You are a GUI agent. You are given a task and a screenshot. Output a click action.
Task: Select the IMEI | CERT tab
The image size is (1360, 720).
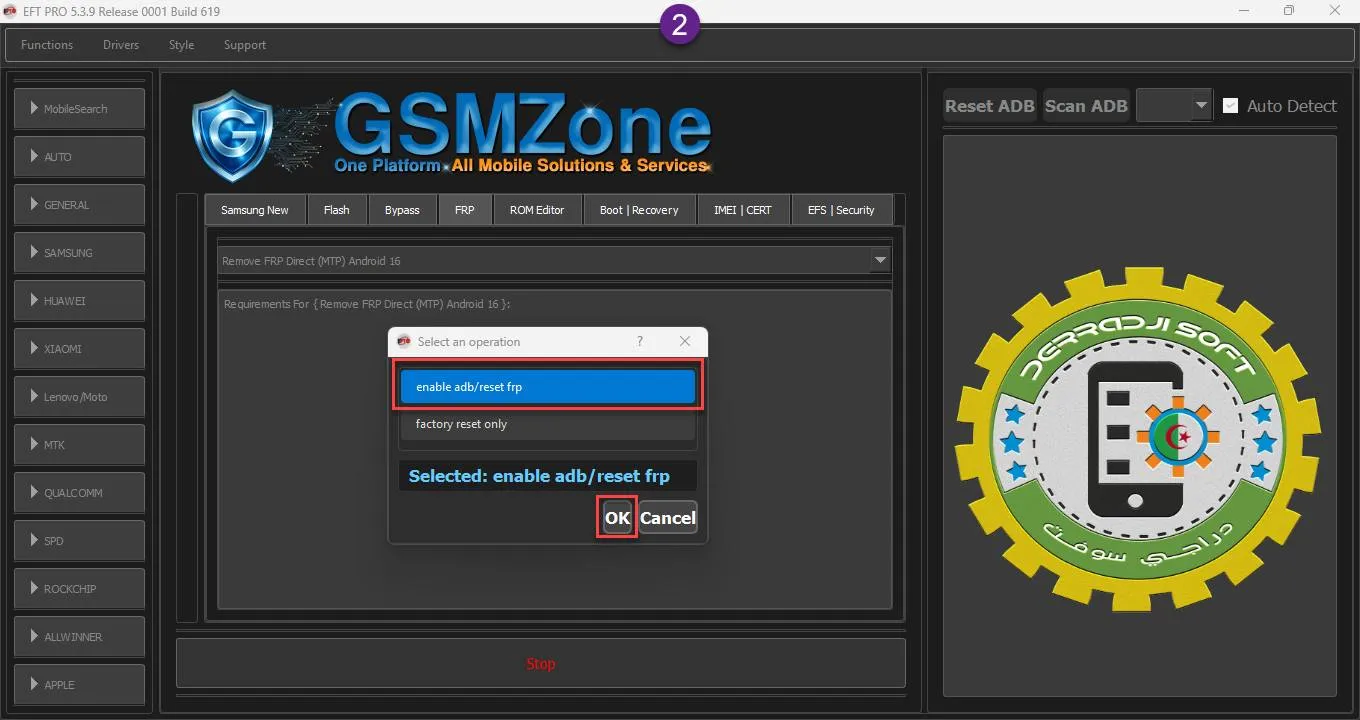click(742, 210)
